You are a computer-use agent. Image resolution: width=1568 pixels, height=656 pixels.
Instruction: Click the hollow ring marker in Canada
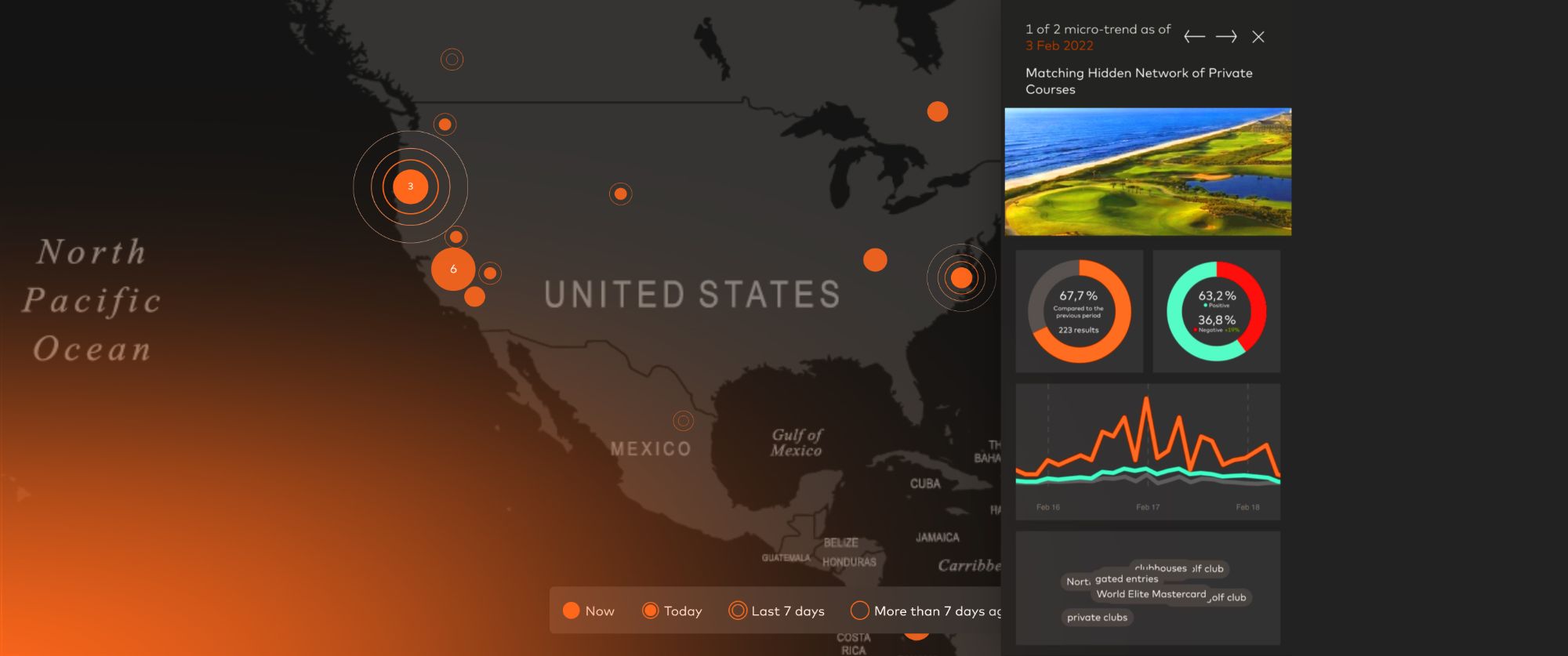point(452,60)
